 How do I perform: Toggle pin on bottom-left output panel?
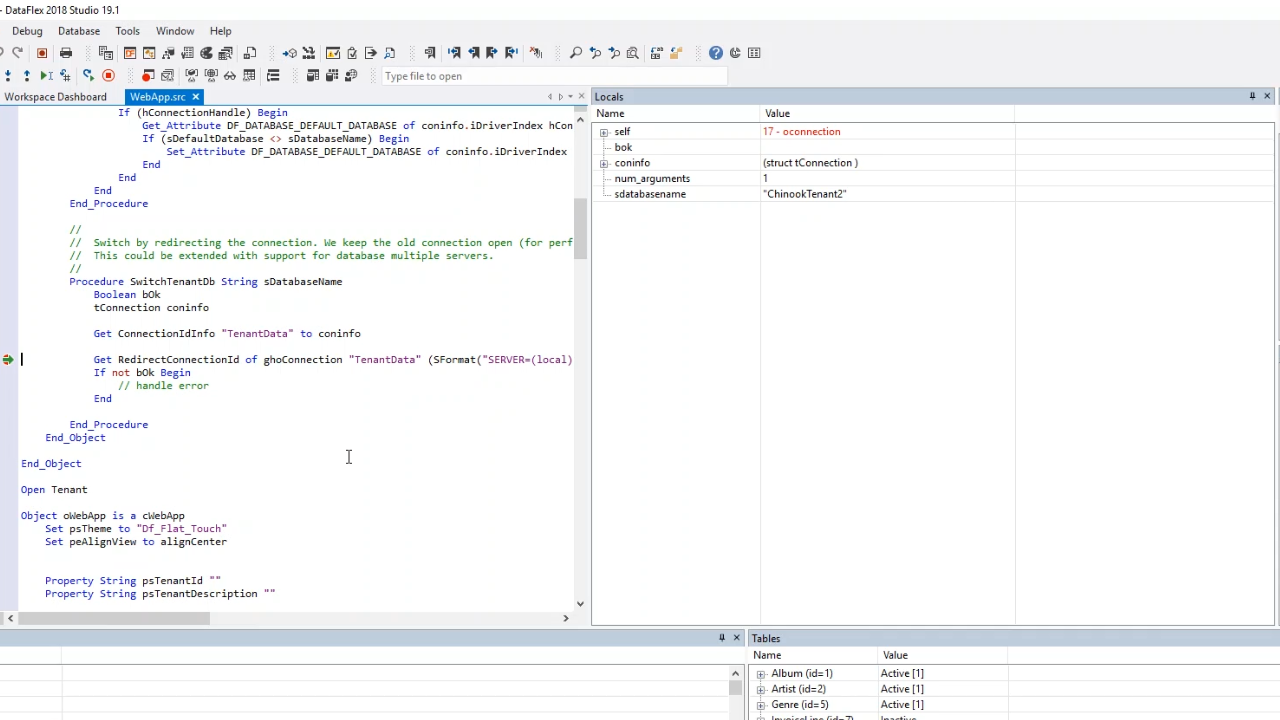tap(721, 638)
